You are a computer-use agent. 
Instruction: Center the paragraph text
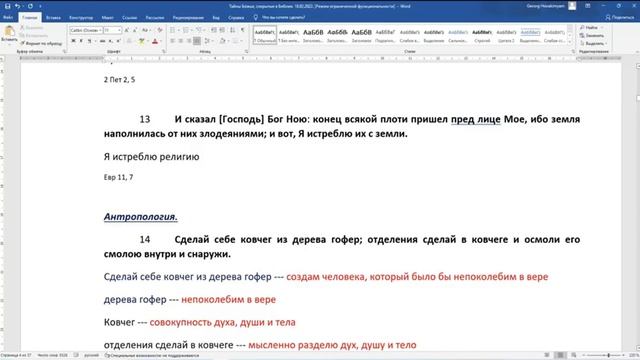(180, 41)
